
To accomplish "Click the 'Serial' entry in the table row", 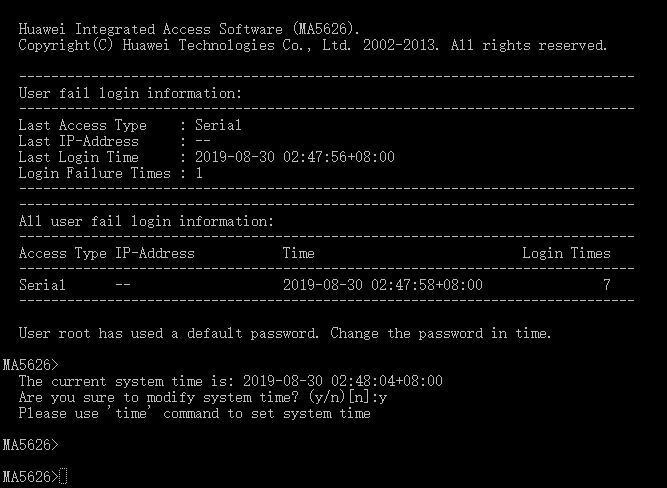I will click(x=42, y=285).
